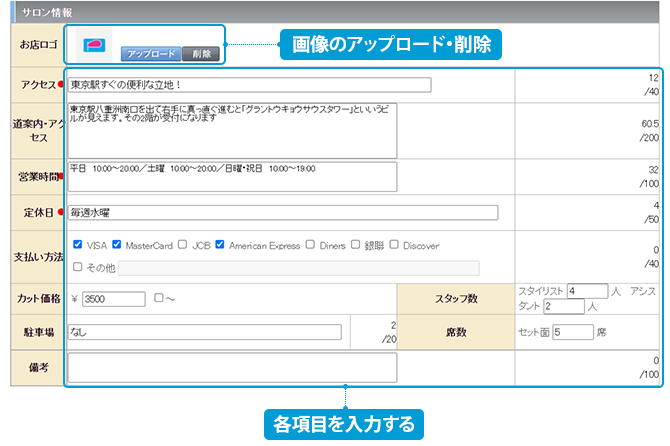Click the 削除 delete button
The width and height of the screenshot is (670, 446).
click(x=201, y=54)
